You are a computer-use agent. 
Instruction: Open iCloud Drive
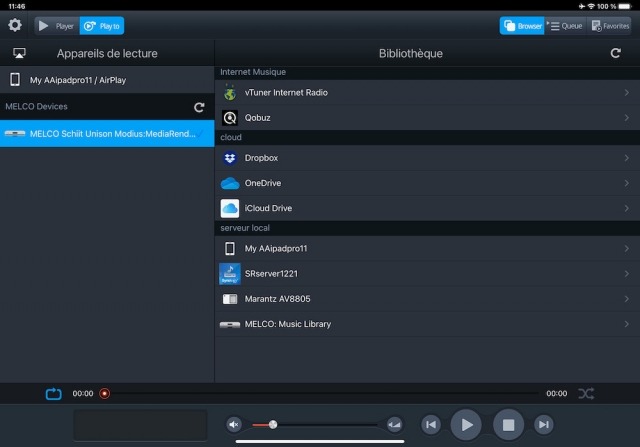pos(427,208)
